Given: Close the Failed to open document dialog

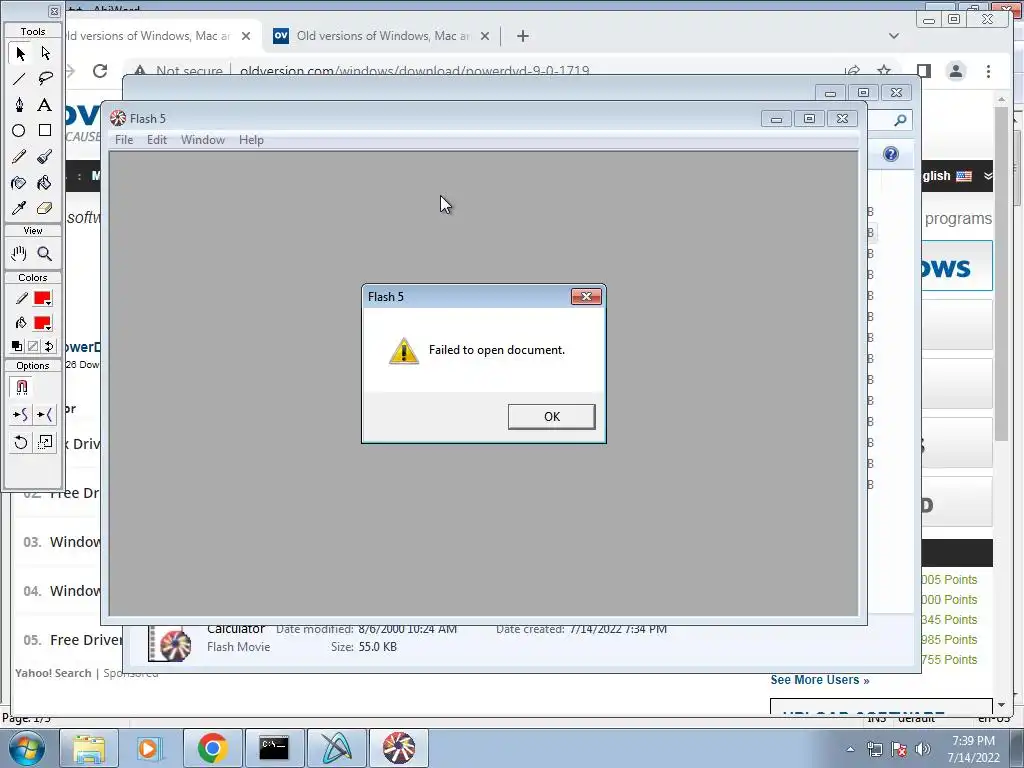Looking at the screenshot, I should pyautogui.click(x=586, y=296).
